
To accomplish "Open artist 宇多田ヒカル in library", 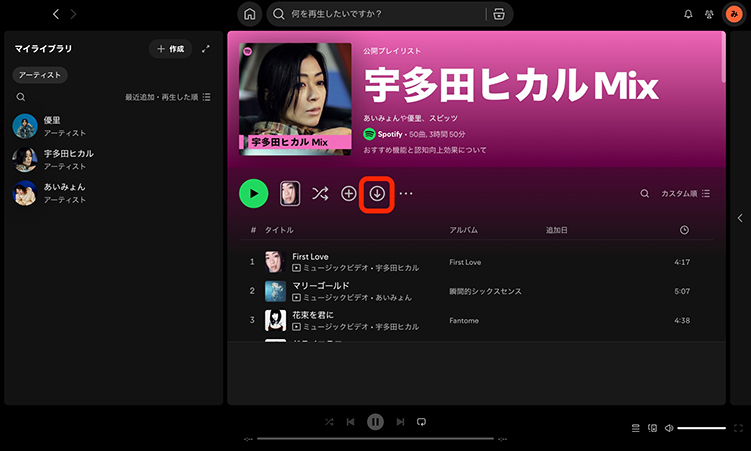I will (113, 159).
